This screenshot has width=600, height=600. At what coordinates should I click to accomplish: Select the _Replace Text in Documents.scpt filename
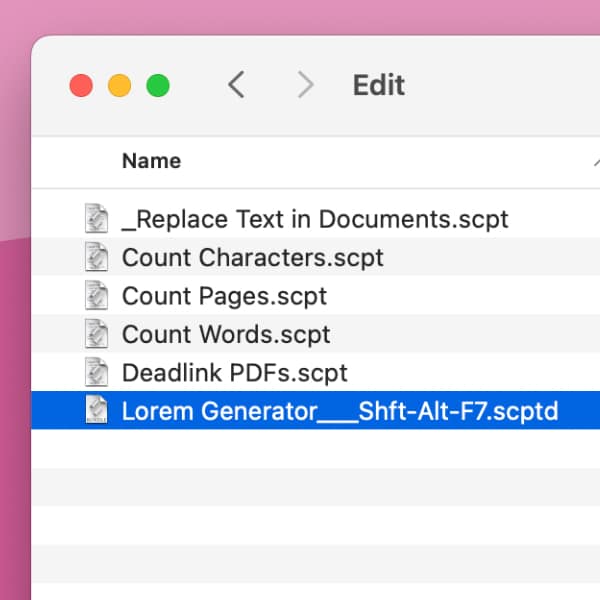315,219
